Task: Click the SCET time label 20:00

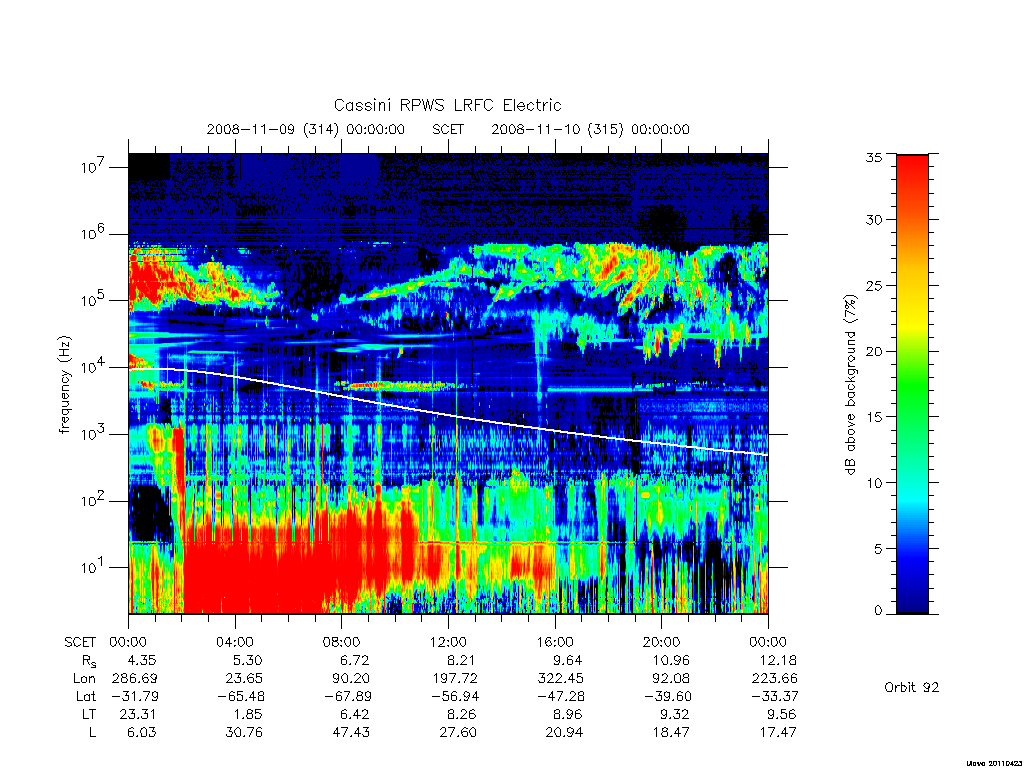Action: pyautogui.click(x=662, y=642)
